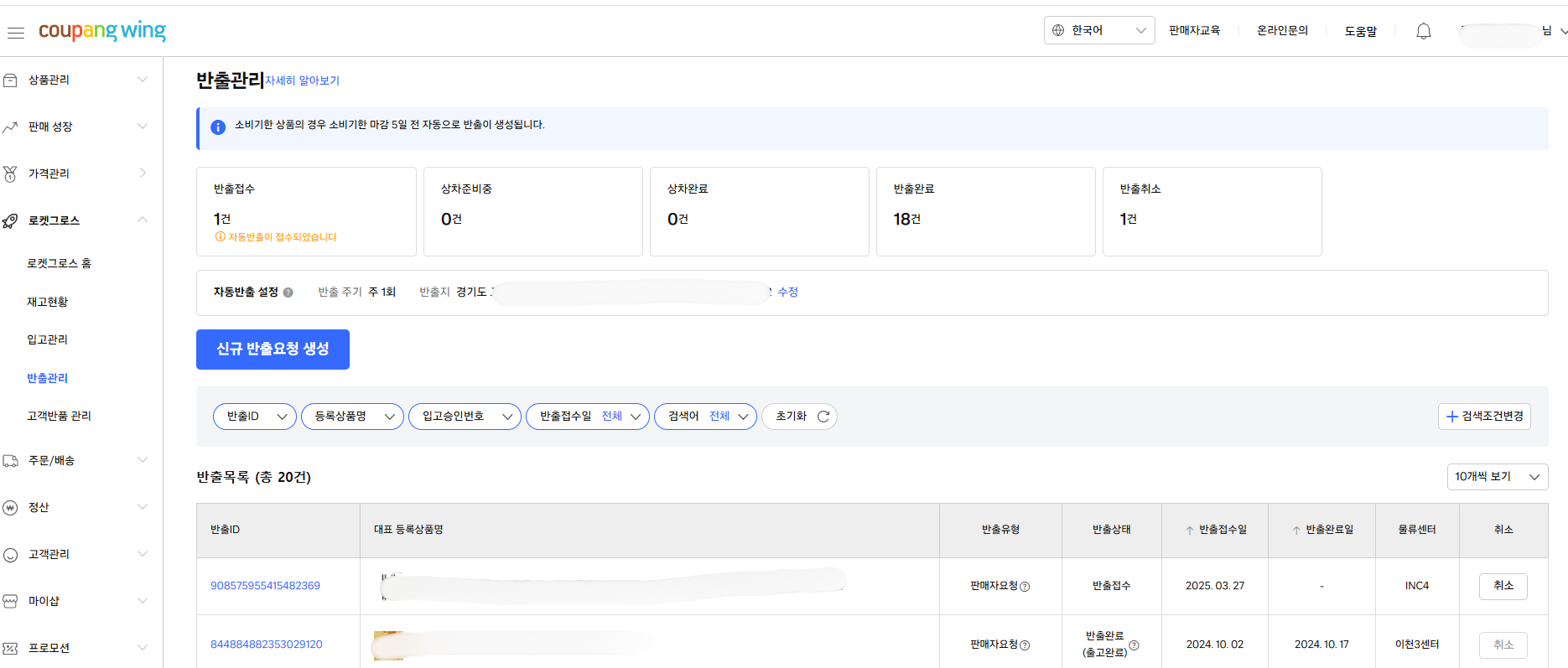
Task: Select 반출관리 submenu item
Action: (47, 378)
